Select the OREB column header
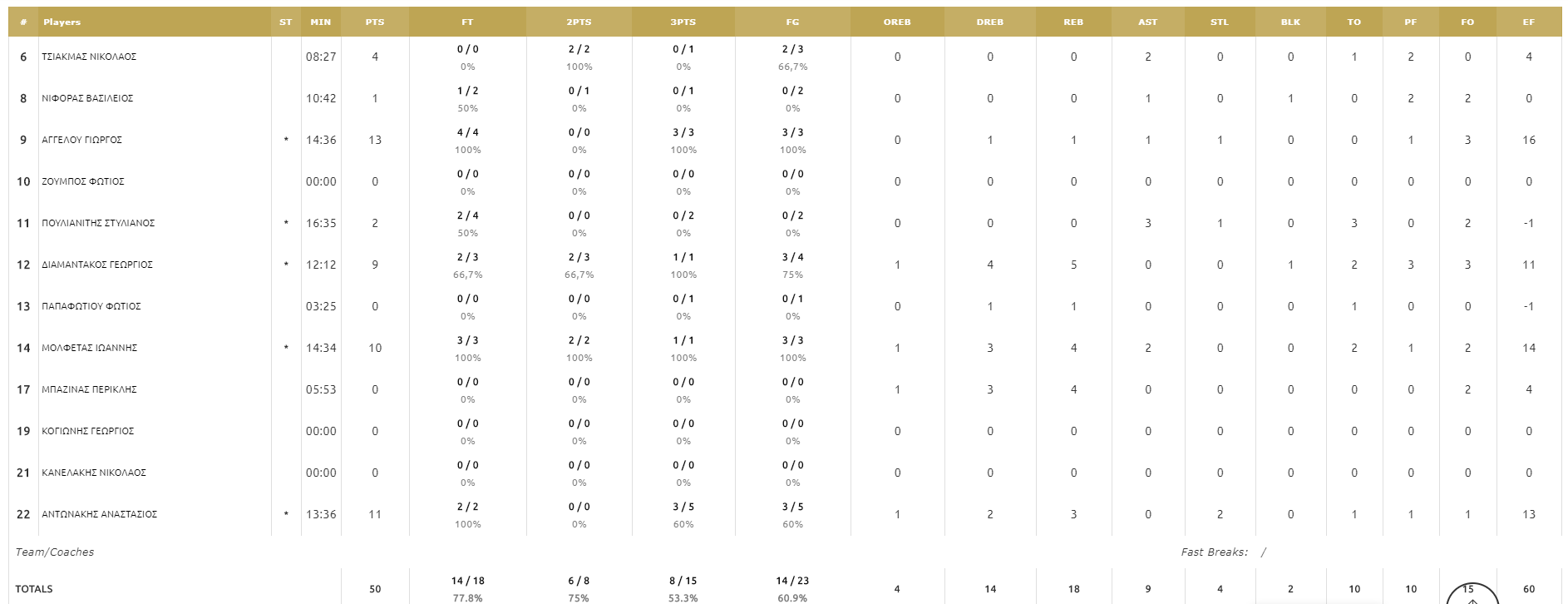 tap(897, 22)
